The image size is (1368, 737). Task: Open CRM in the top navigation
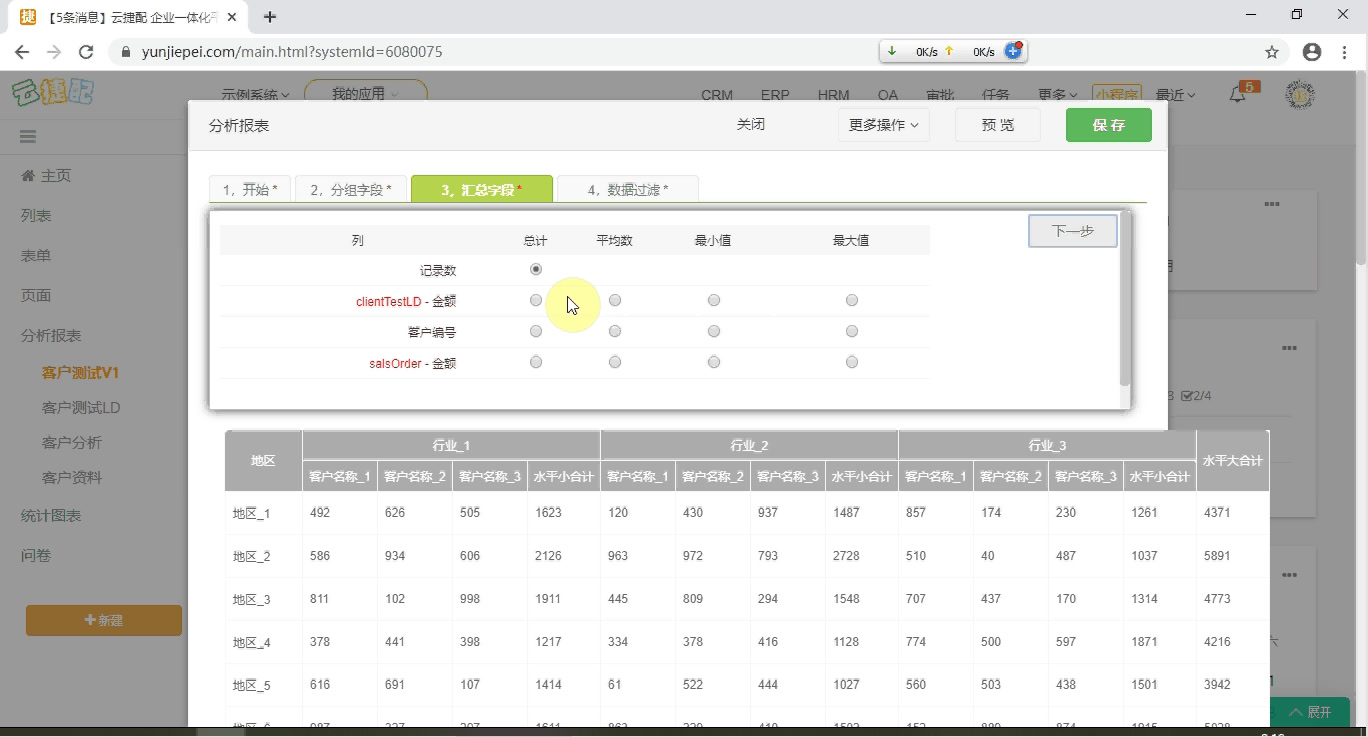(717, 95)
